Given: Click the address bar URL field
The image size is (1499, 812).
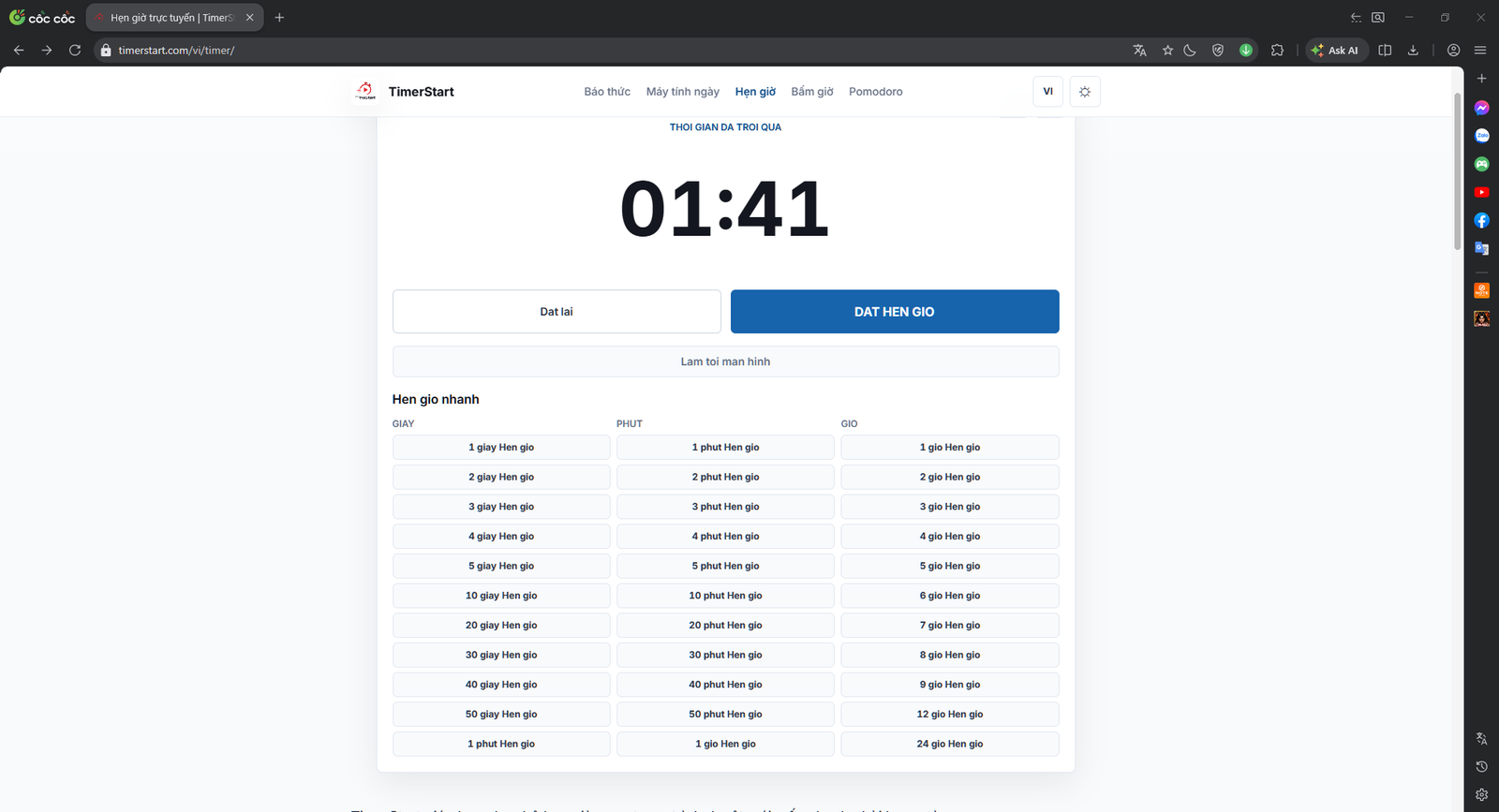Looking at the screenshot, I should (609, 51).
